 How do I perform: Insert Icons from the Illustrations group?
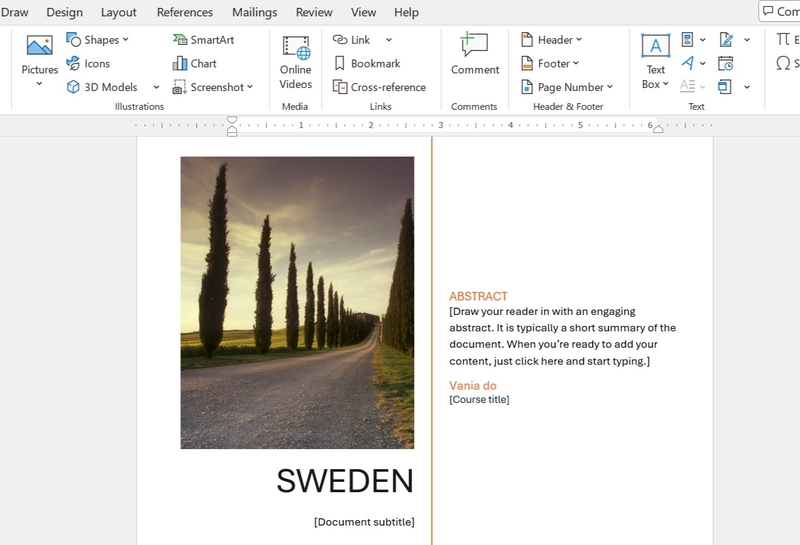coord(88,63)
